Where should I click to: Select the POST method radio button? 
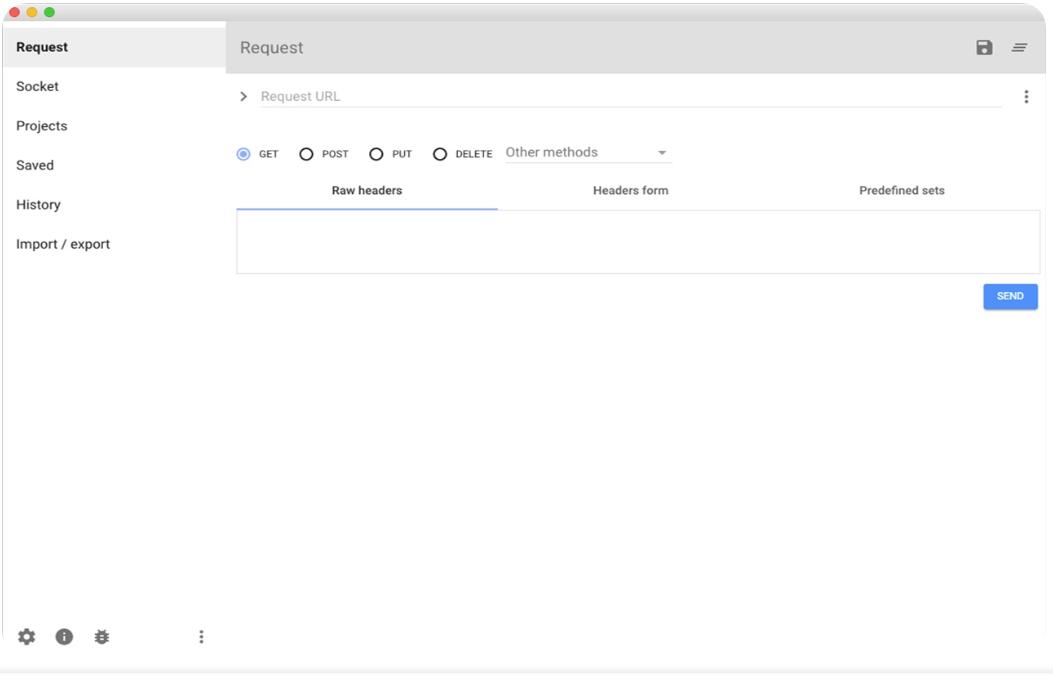[x=307, y=154]
